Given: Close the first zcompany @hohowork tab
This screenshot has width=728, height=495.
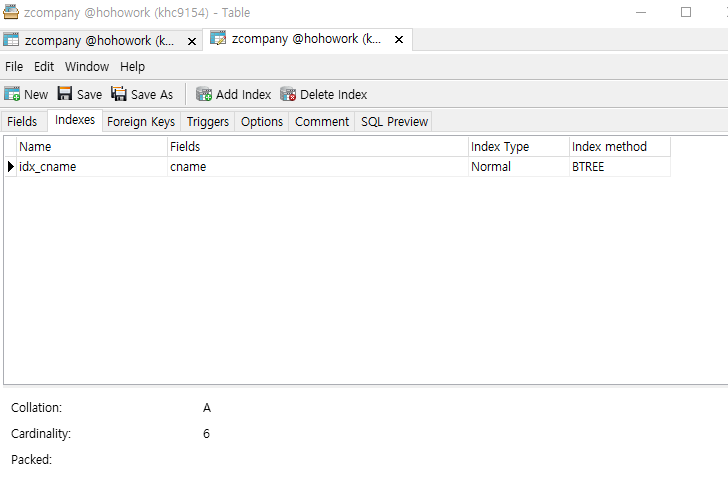Looking at the screenshot, I should point(192,41).
